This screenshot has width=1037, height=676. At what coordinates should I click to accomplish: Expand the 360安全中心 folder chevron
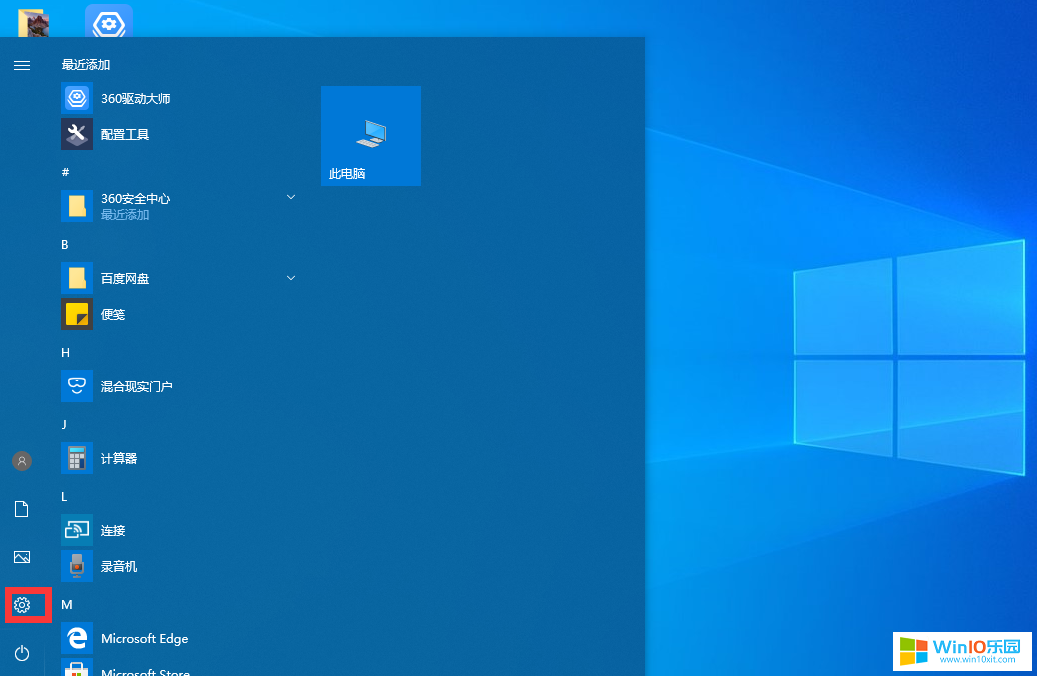[291, 197]
